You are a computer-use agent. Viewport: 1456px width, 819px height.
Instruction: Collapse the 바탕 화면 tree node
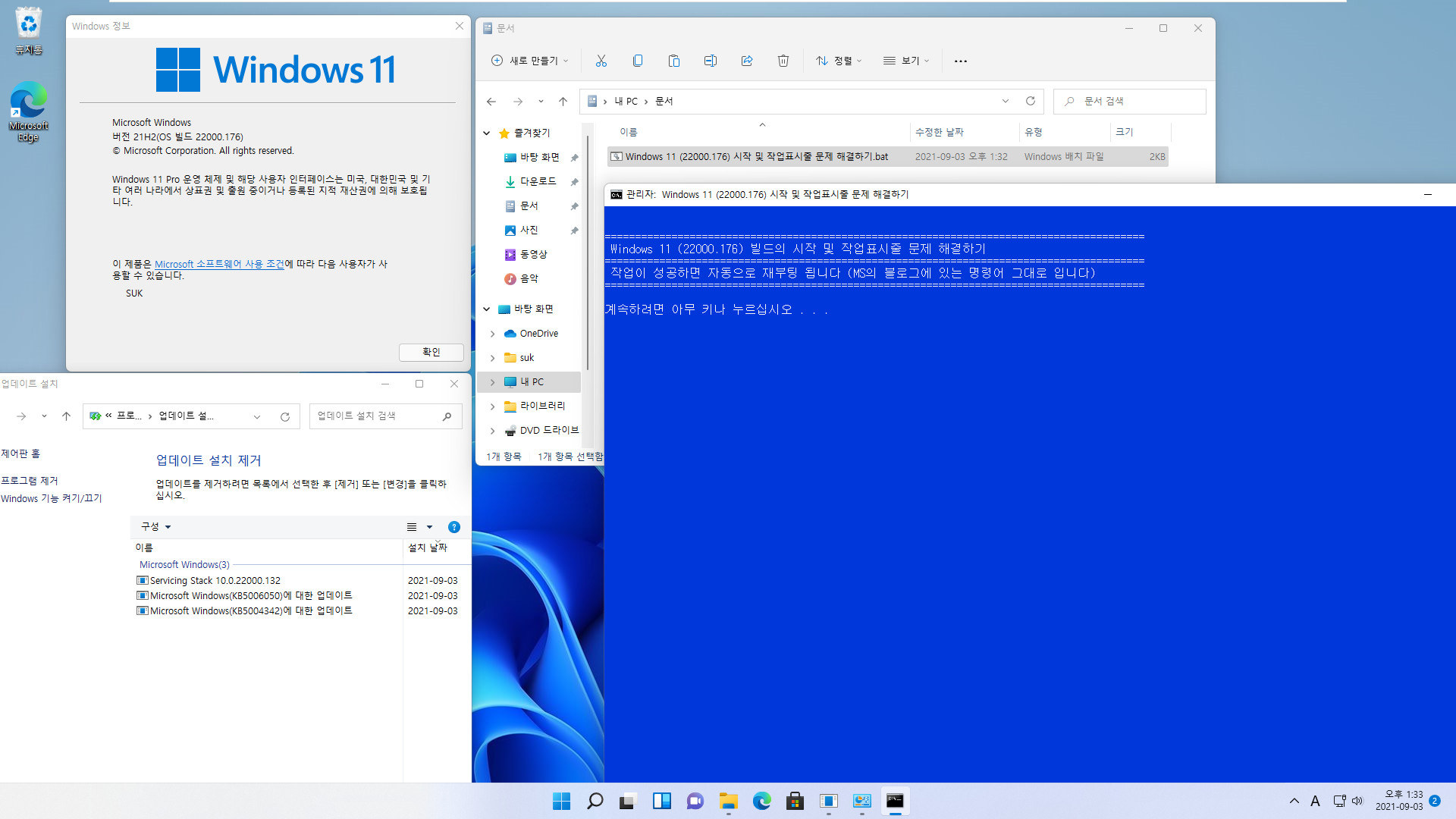coord(487,309)
